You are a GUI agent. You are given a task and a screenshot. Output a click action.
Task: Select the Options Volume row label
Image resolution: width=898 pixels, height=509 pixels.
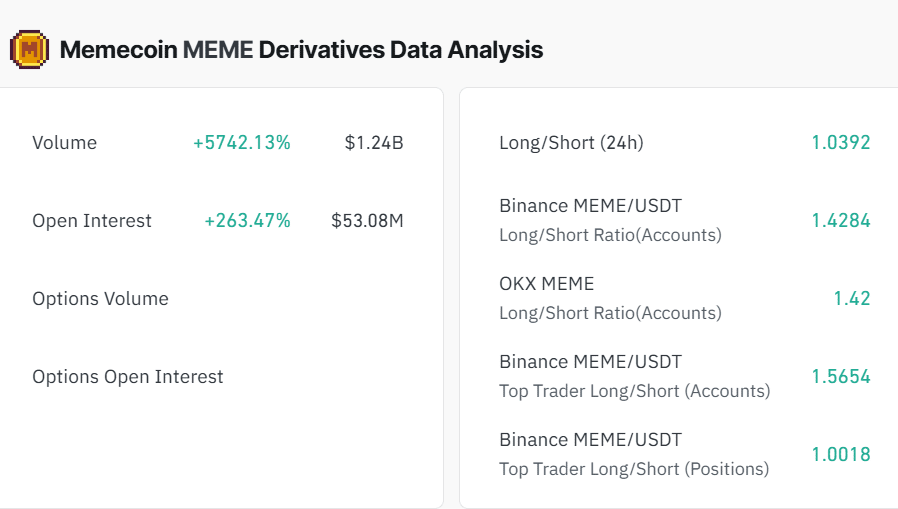(100, 299)
